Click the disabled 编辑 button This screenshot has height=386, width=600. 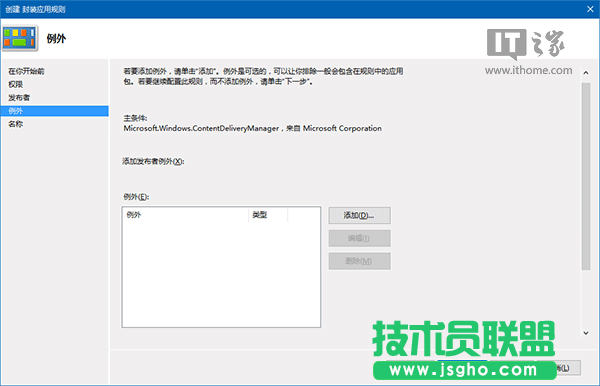point(359,238)
